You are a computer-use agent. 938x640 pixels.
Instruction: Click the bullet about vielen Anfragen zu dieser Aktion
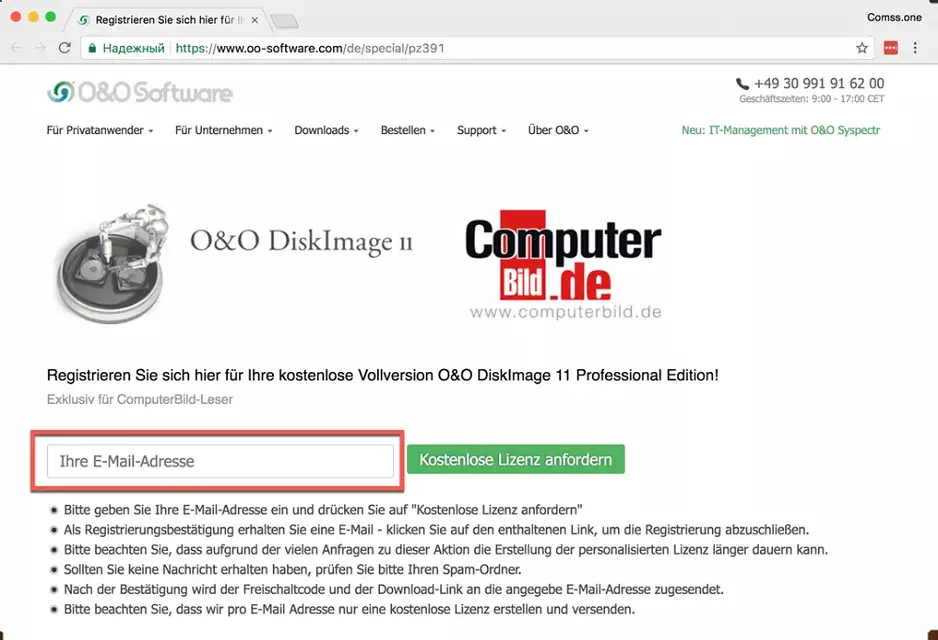[446, 550]
